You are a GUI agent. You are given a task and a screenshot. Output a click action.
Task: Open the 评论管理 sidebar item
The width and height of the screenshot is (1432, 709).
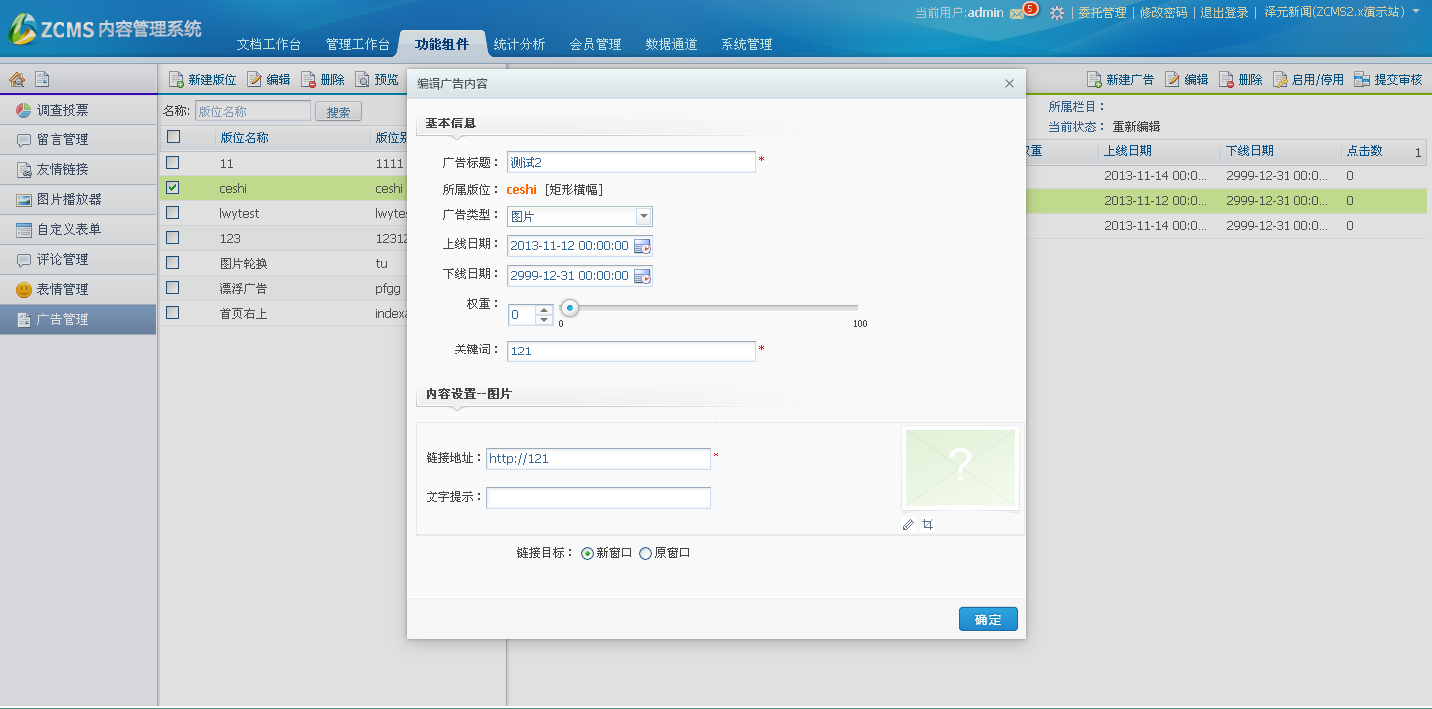click(63, 259)
